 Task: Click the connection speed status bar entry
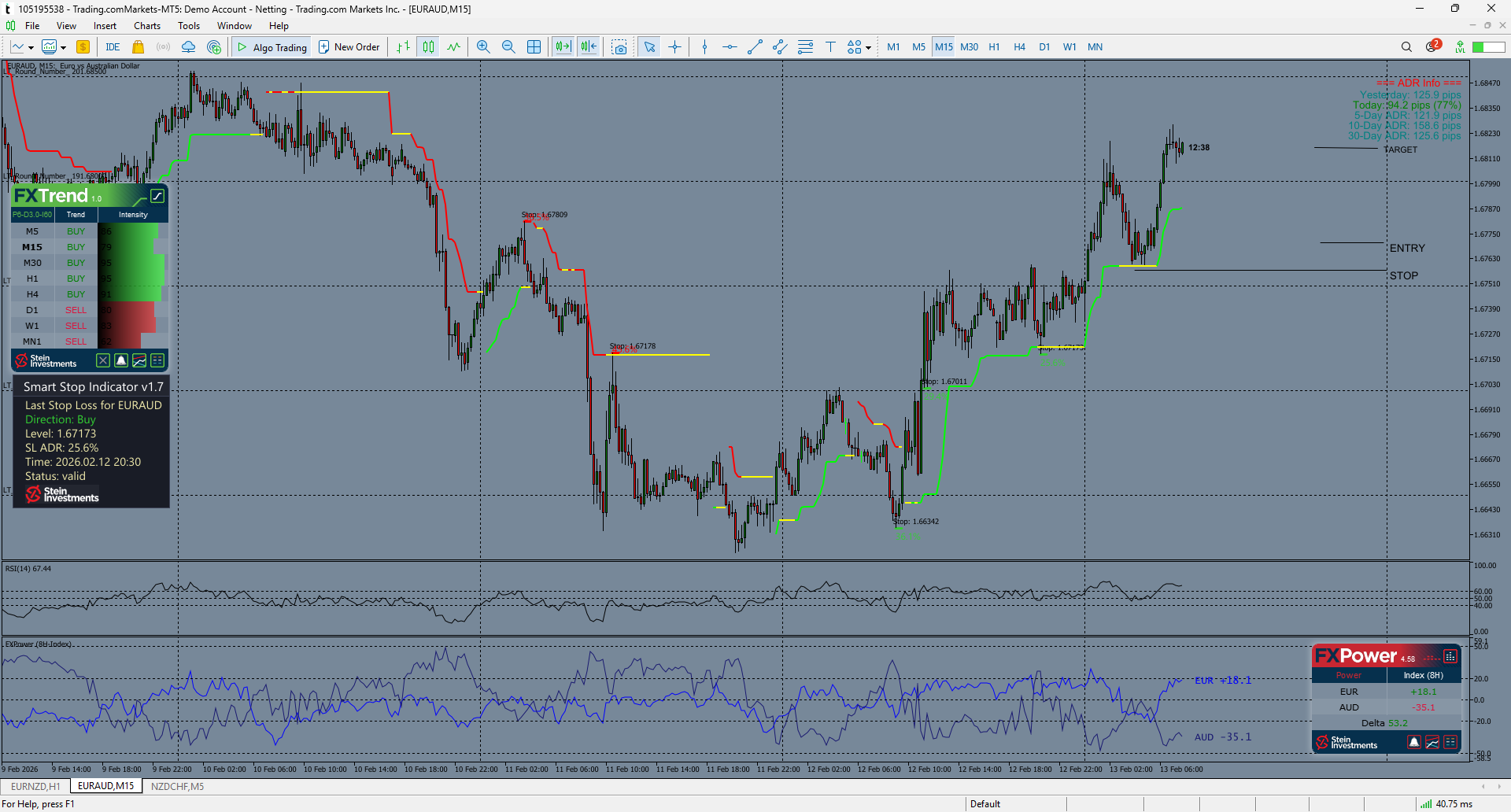(x=1446, y=804)
